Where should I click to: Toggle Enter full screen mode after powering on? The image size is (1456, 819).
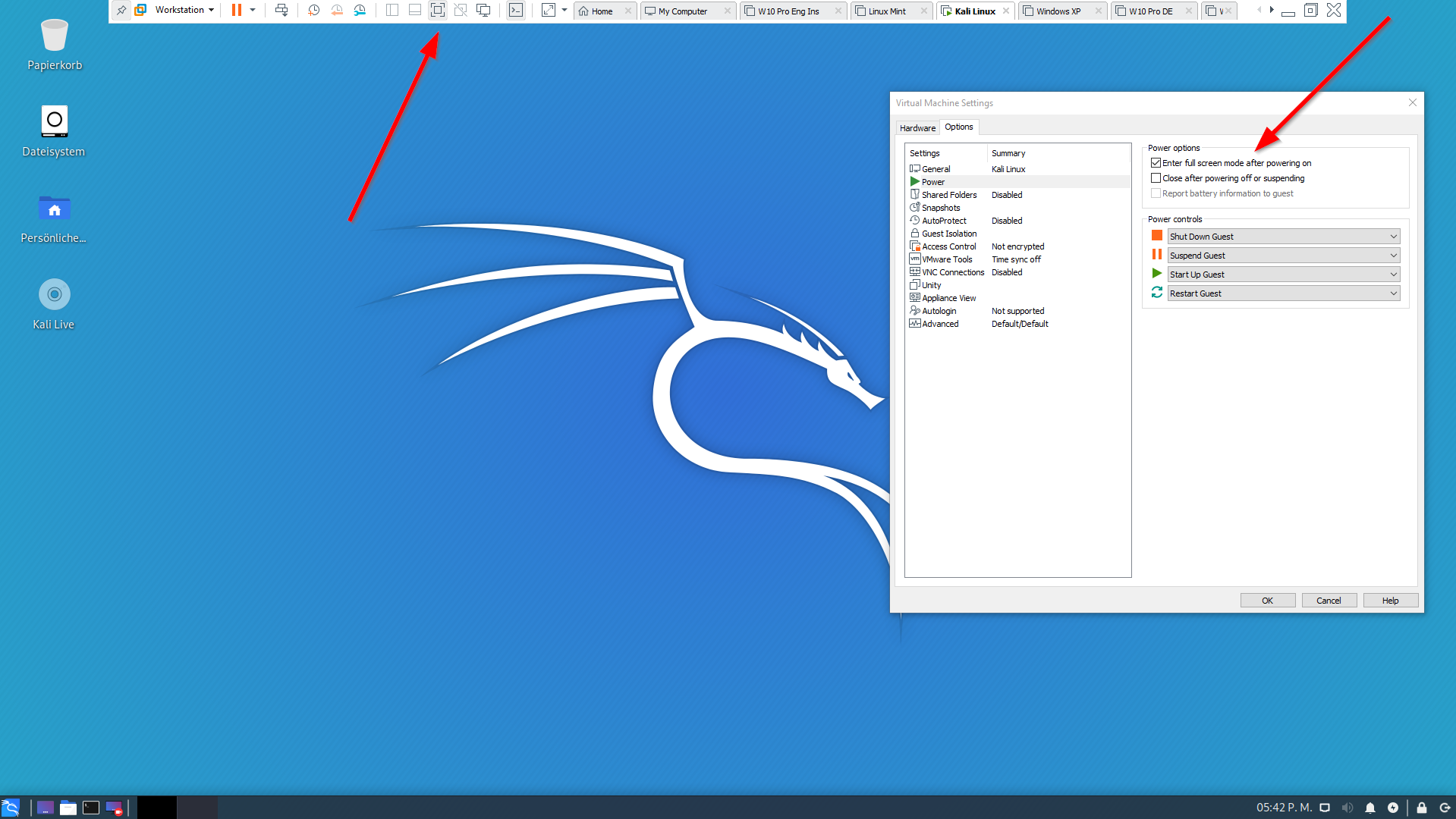(x=1156, y=163)
